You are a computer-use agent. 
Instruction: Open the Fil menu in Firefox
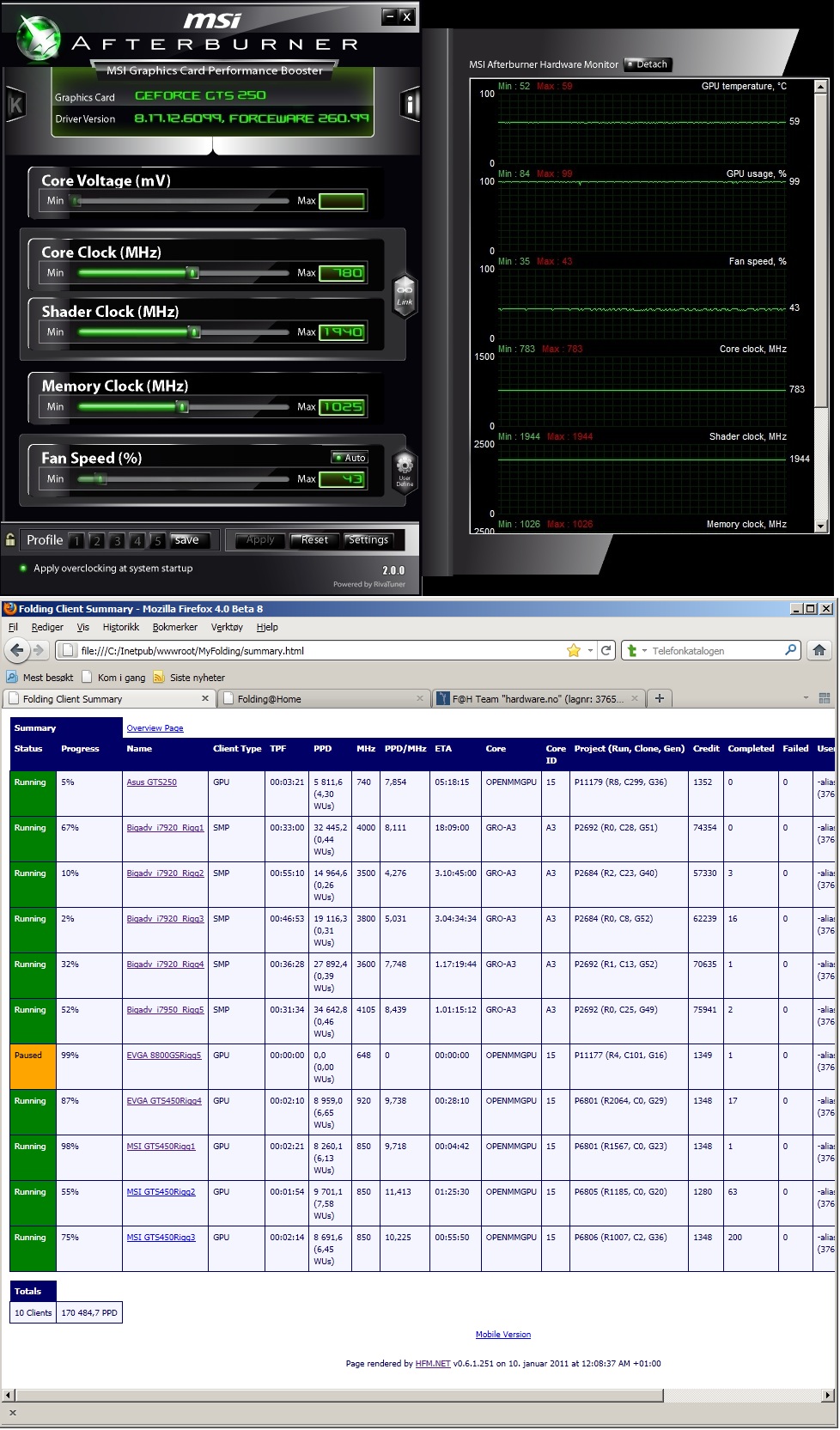[13, 627]
